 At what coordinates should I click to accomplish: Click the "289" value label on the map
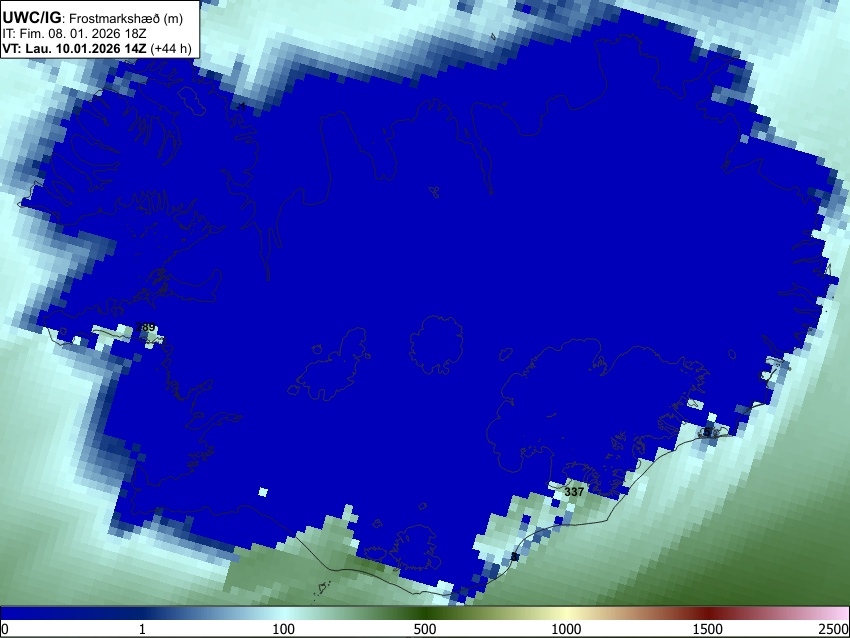tap(145, 327)
